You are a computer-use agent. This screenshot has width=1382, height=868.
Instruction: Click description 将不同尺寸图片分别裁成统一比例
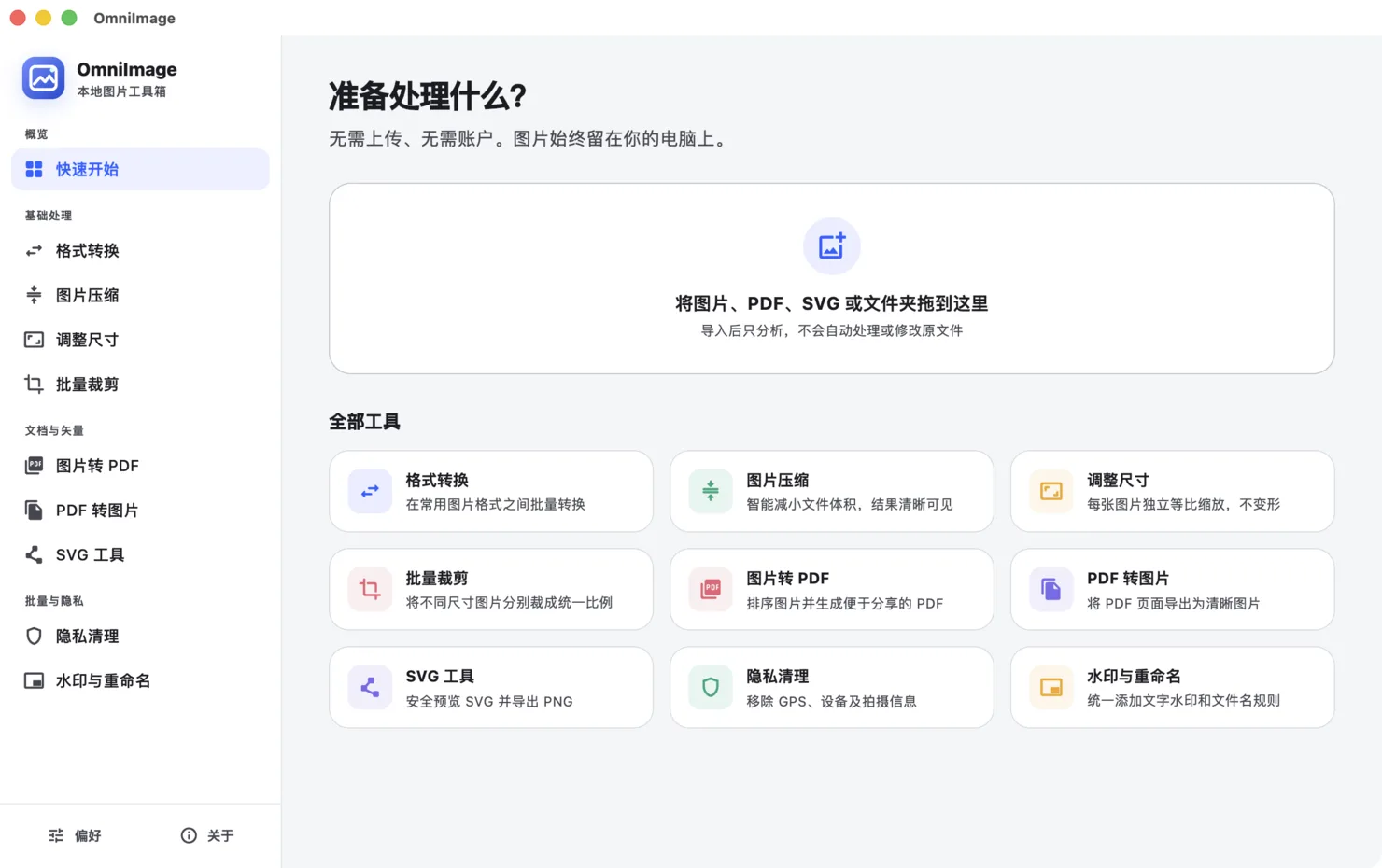click(x=509, y=602)
